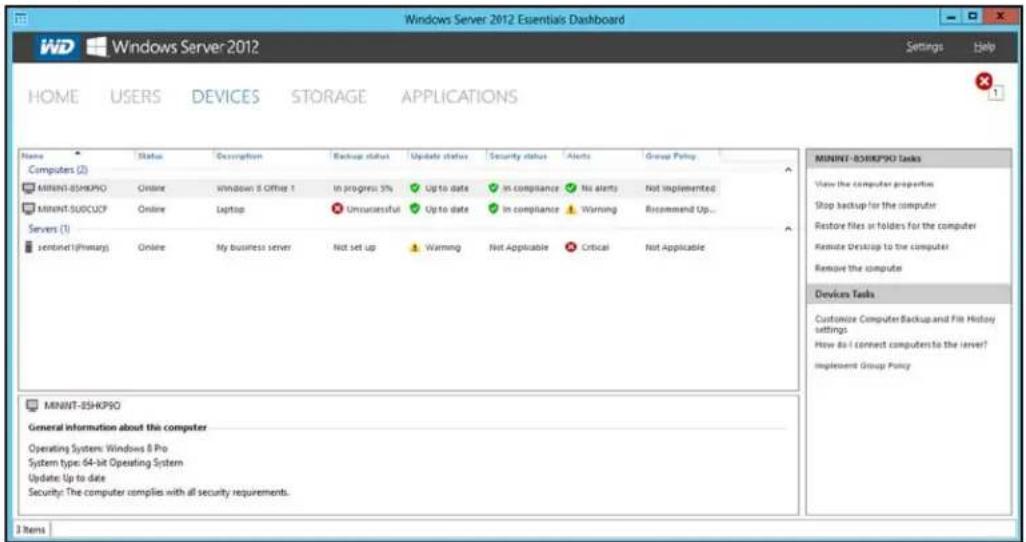Click green No alerts icon for MININT-85HKP9O

tap(571, 189)
